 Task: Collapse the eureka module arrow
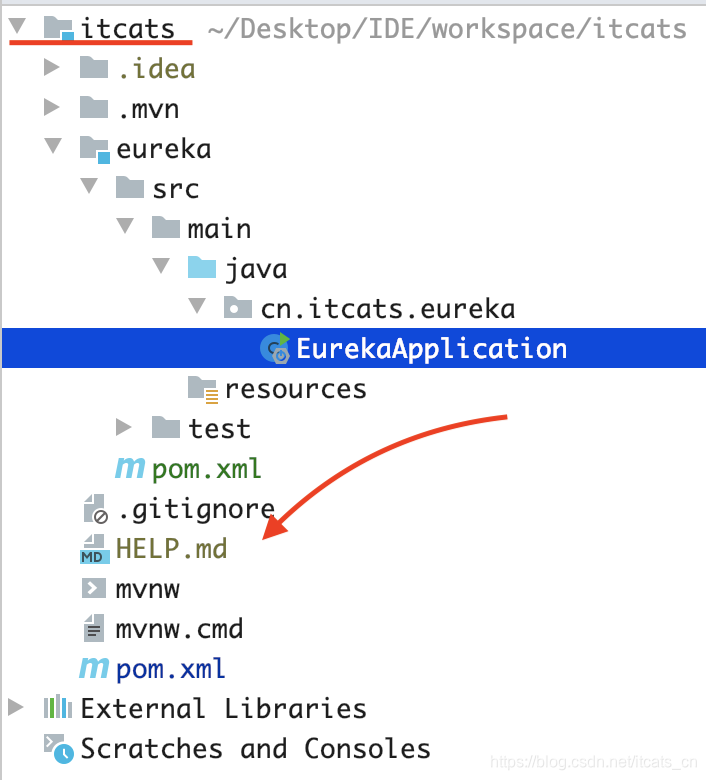(53, 146)
